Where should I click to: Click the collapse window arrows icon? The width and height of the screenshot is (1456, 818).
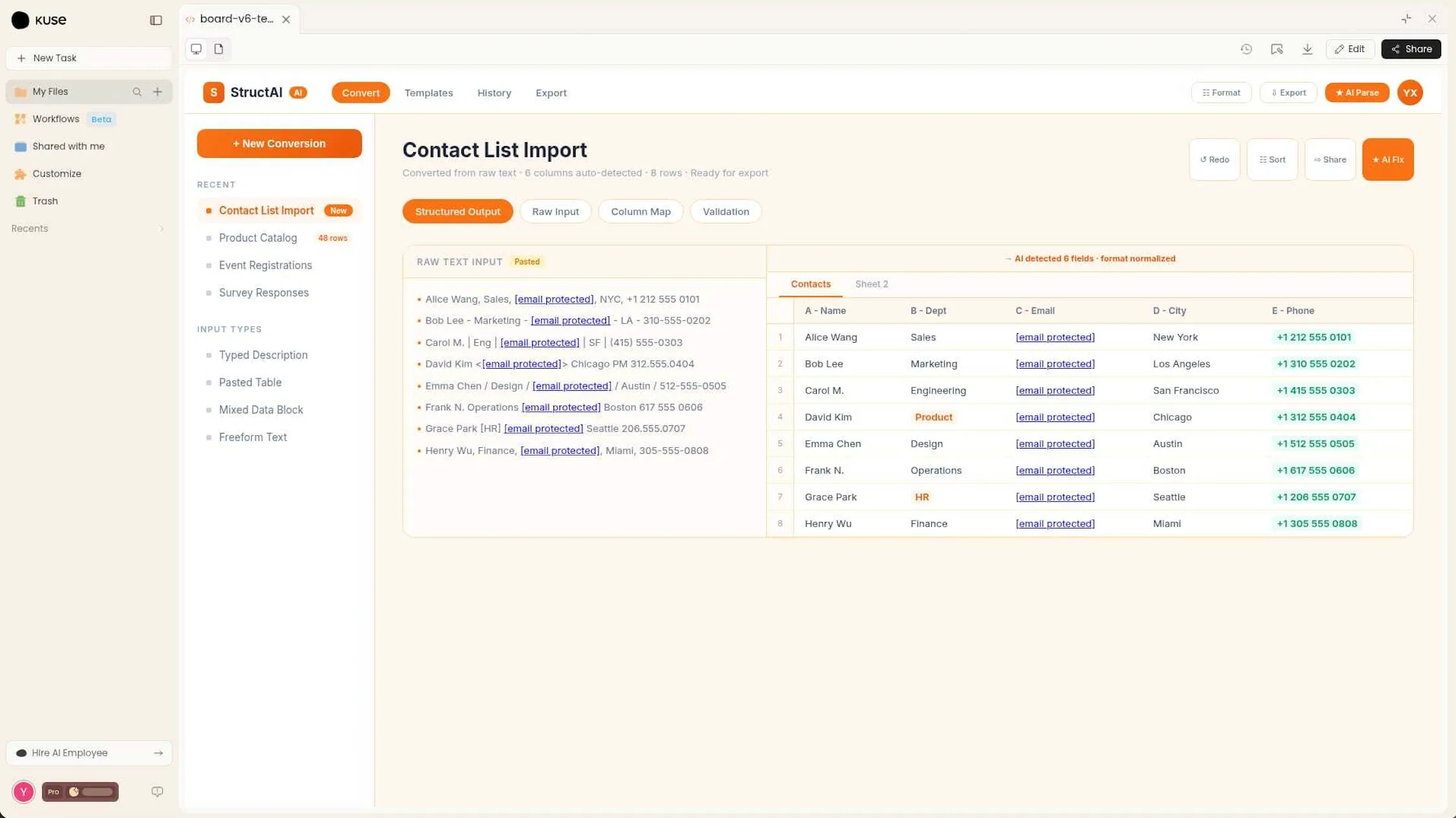coord(1405,19)
